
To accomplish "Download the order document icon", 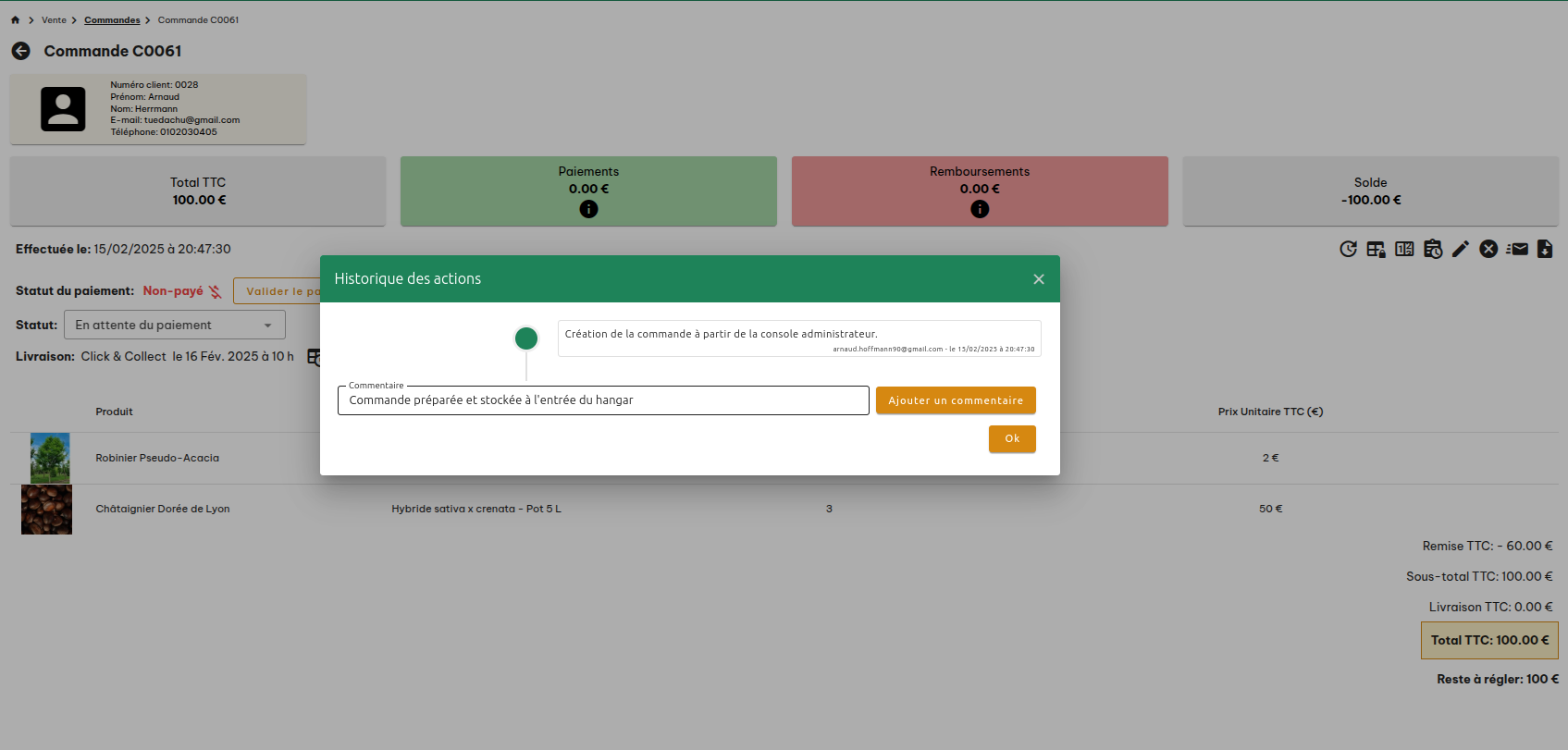I will click(1545, 249).
